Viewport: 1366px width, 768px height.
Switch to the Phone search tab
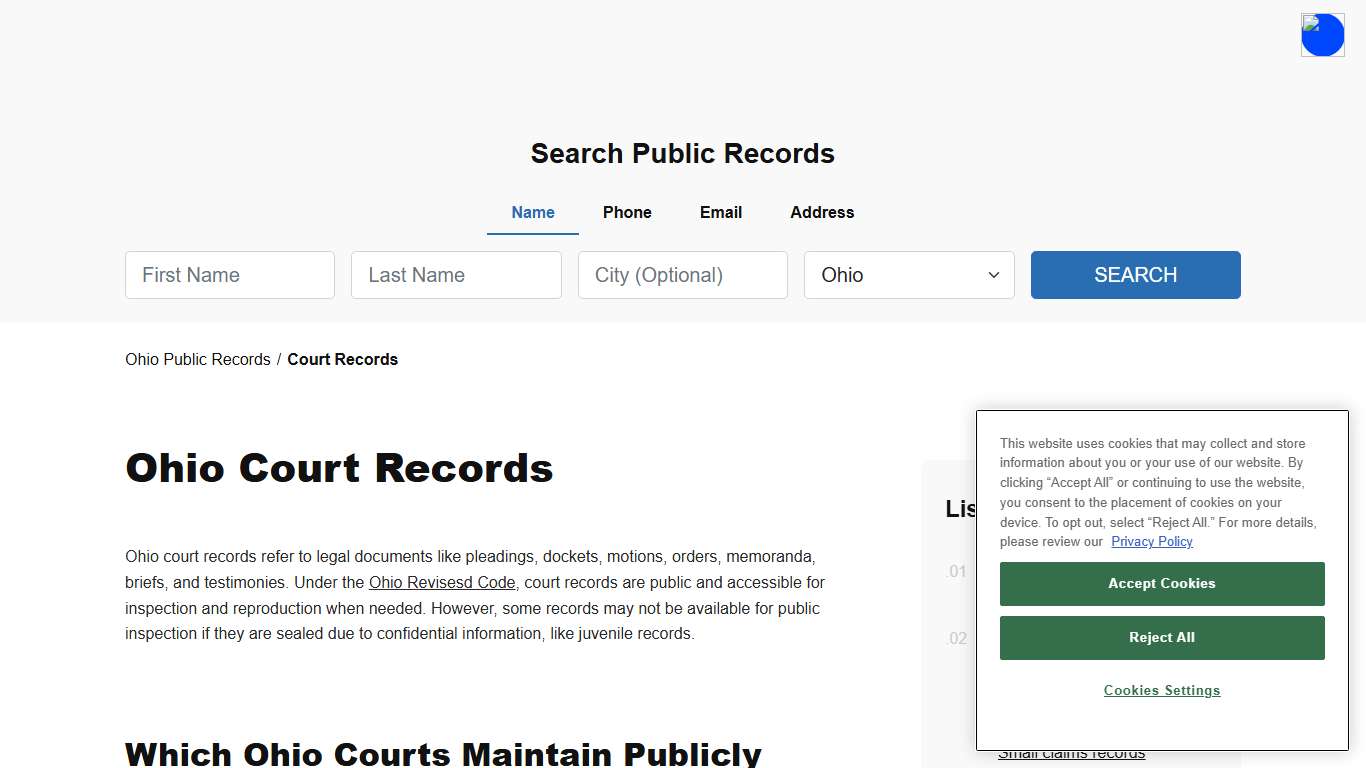tap(627, 212)
